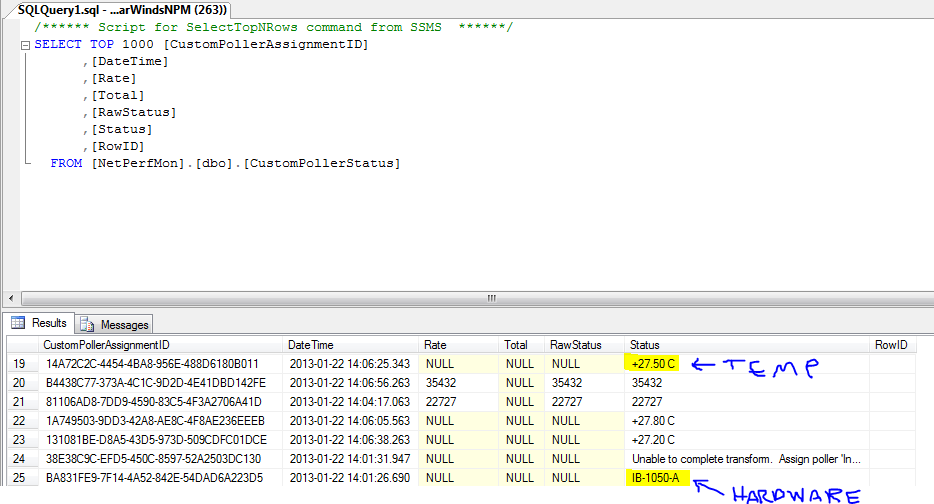Select the CustomPollerAssignmentID column header
The height and width of the screenshot is (504, 934).
(160, 345)
